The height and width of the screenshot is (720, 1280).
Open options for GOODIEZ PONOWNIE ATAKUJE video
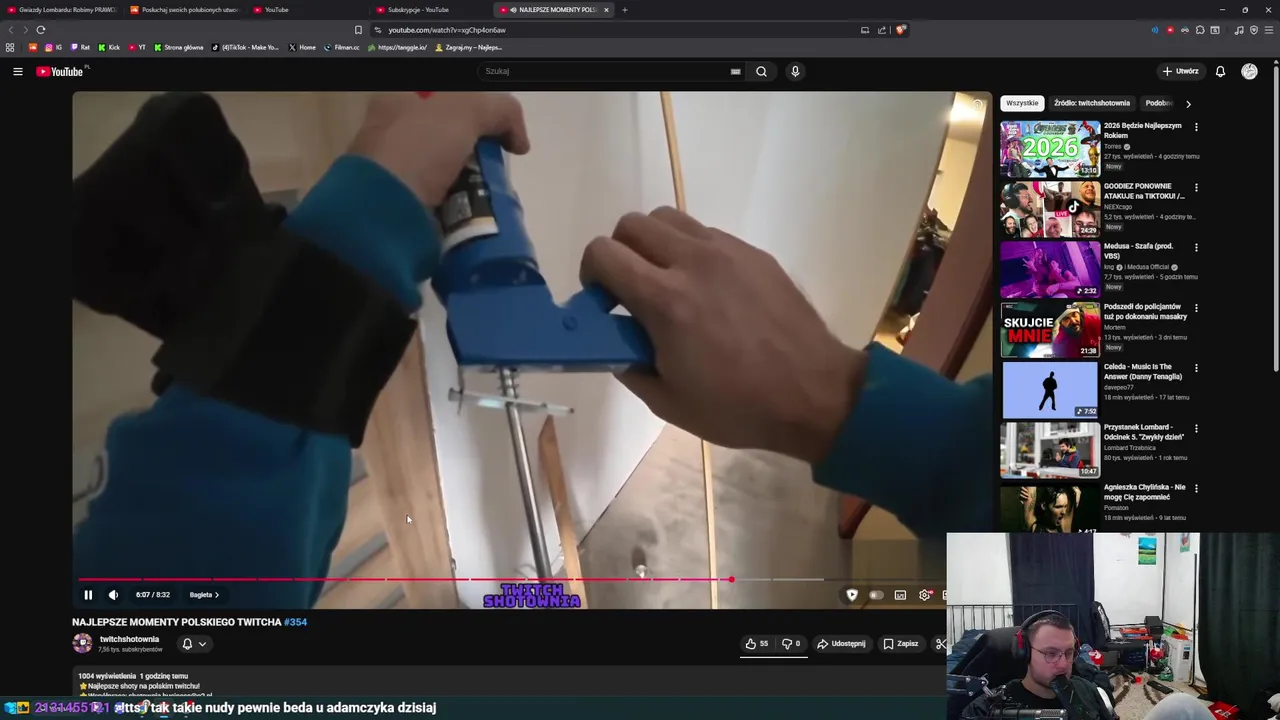pyautogui.click(x=1196, y=187)
